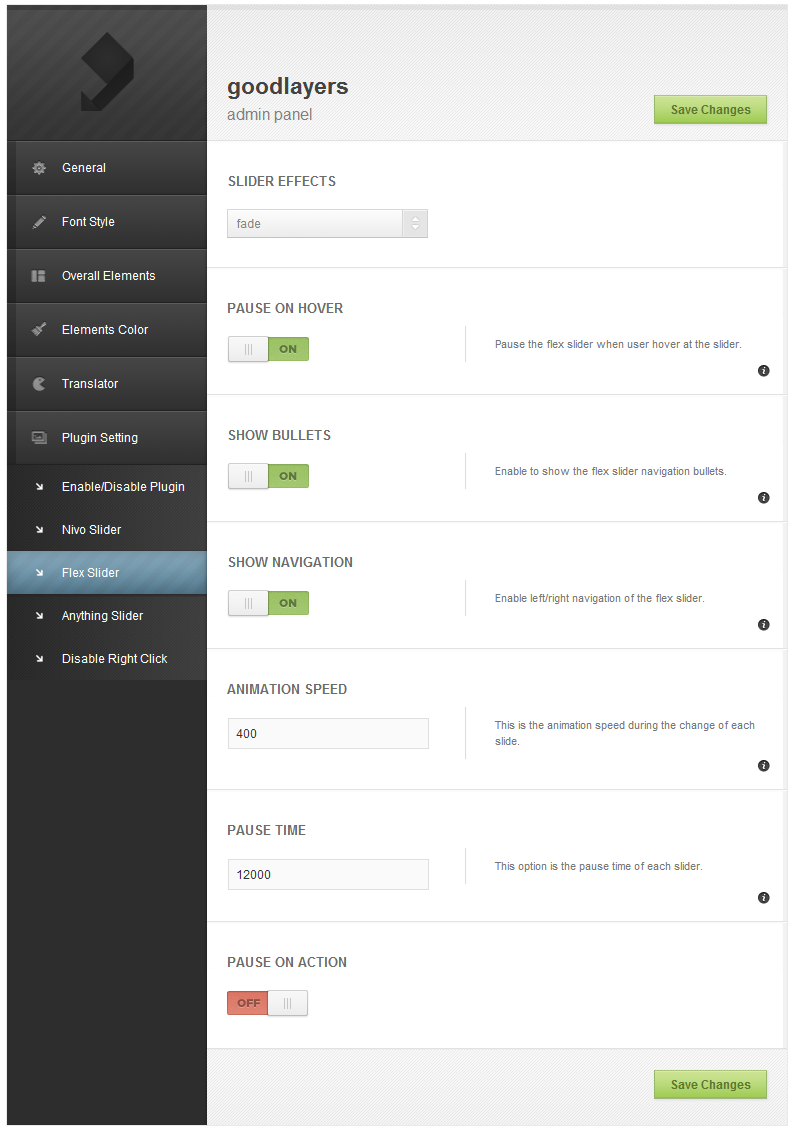
Task: Click the Overall Elements layout icon
Action: pyautogui.click(x=39, y=276)
